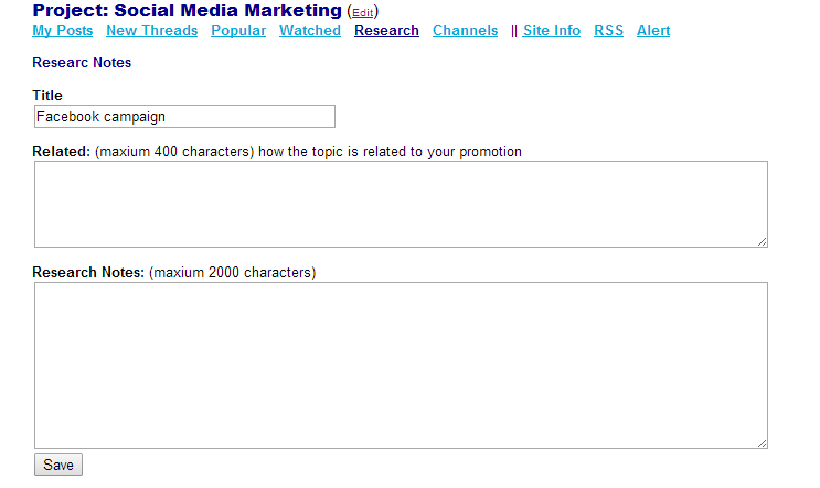Open Site Info page
The image size is (820, 488).
pyautogui.click(x=552, y=30)
